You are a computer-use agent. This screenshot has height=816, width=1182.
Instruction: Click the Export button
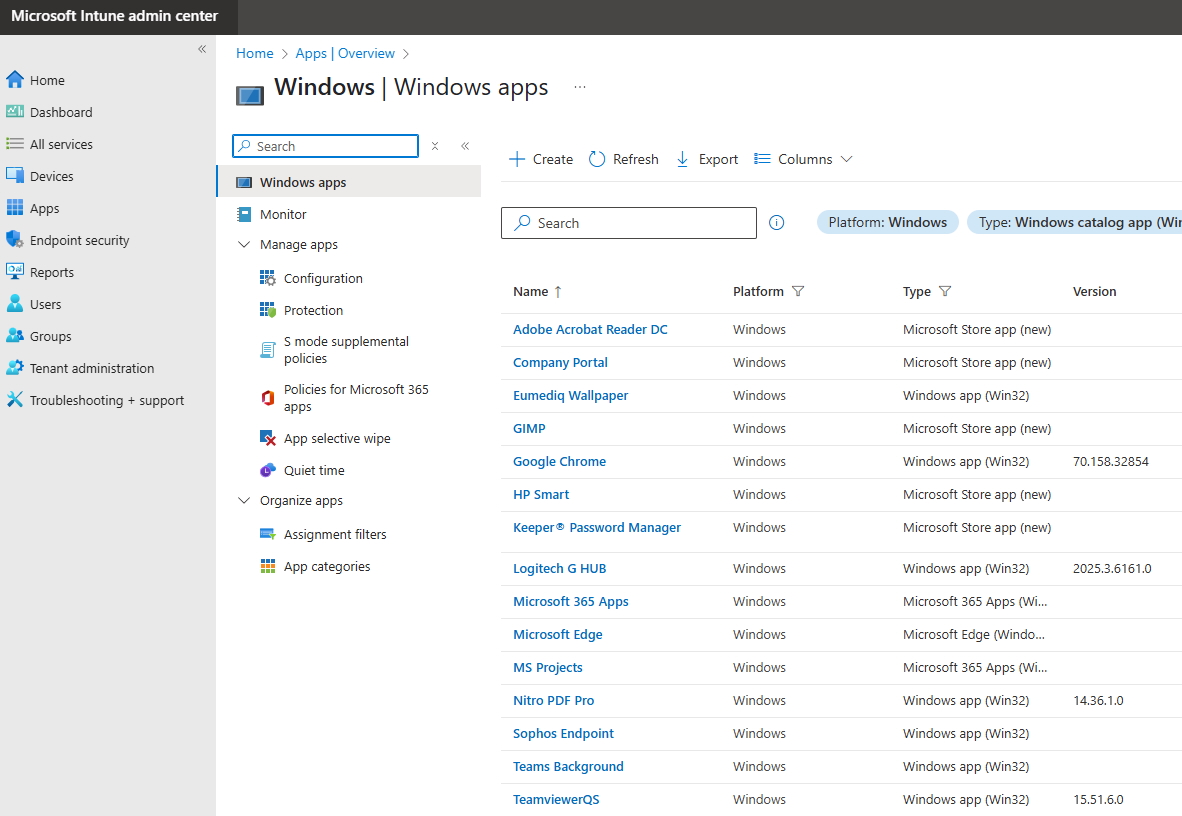pos(707,159)
